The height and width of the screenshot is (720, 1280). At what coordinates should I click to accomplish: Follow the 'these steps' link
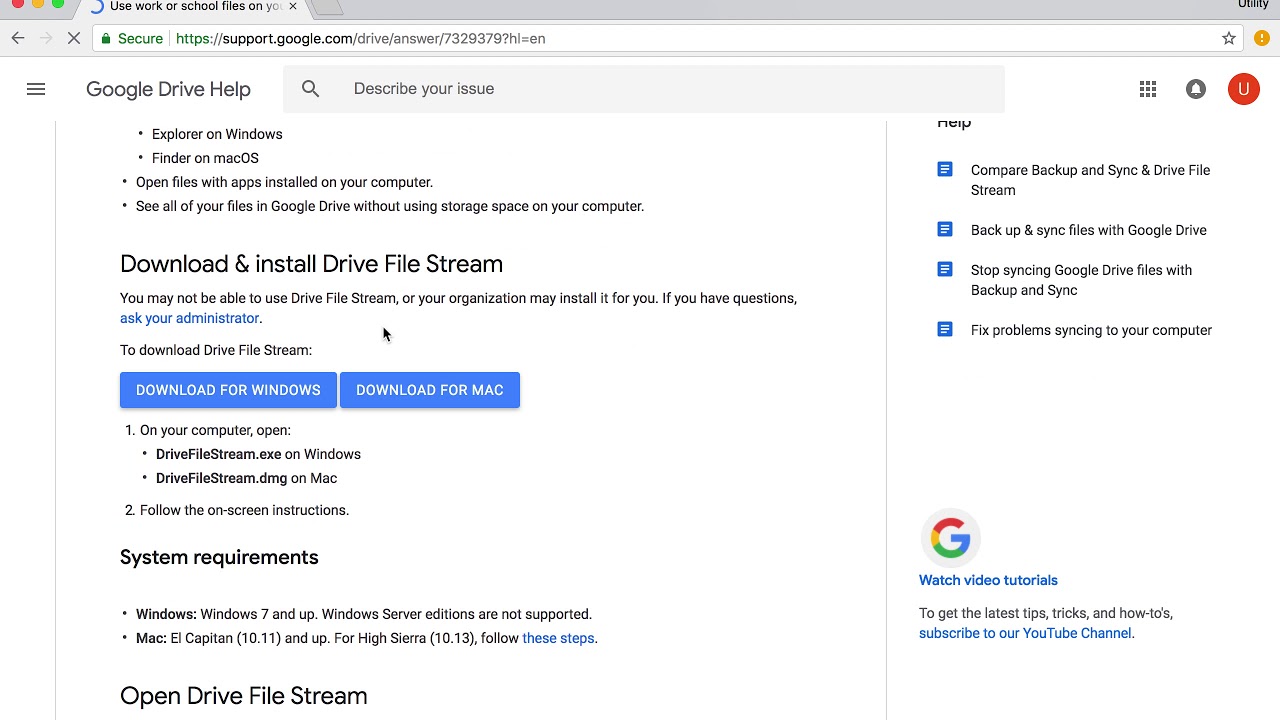point(558,638)
